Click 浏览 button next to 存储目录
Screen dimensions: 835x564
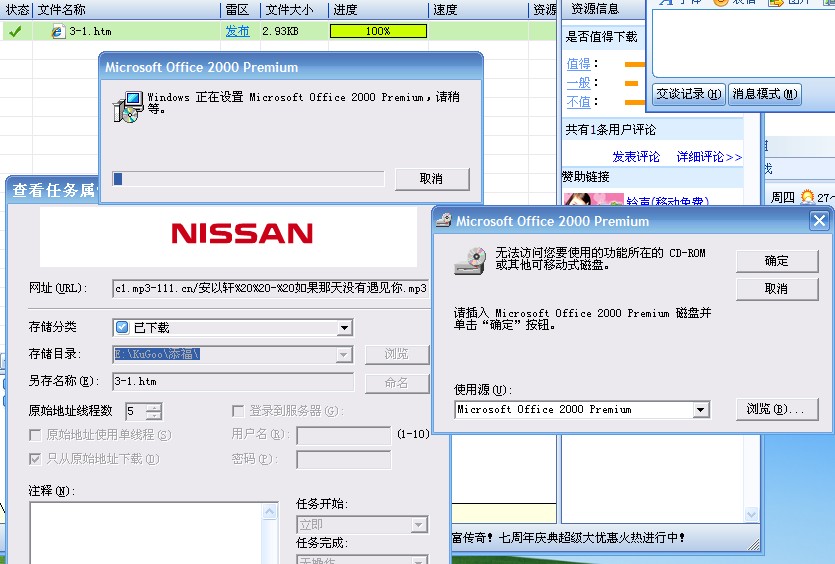tap(397, 354)
